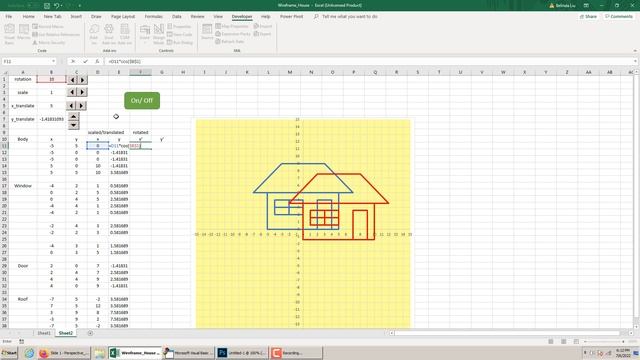Cancel the formula entry
Image resolution: width=640 pixels, height=360 pixels.
(x=73, y=61)
